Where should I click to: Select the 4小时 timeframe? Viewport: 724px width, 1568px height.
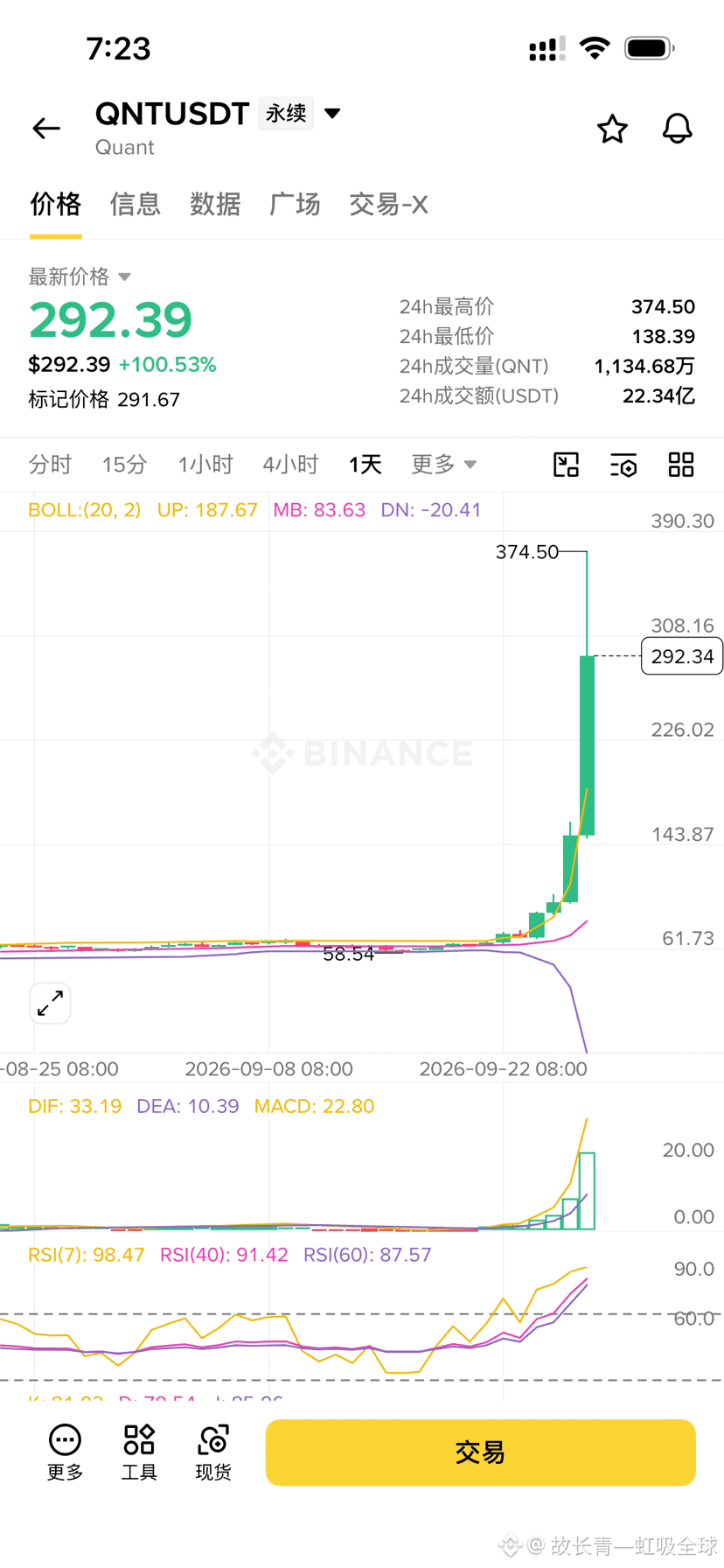tap(290, 465)
